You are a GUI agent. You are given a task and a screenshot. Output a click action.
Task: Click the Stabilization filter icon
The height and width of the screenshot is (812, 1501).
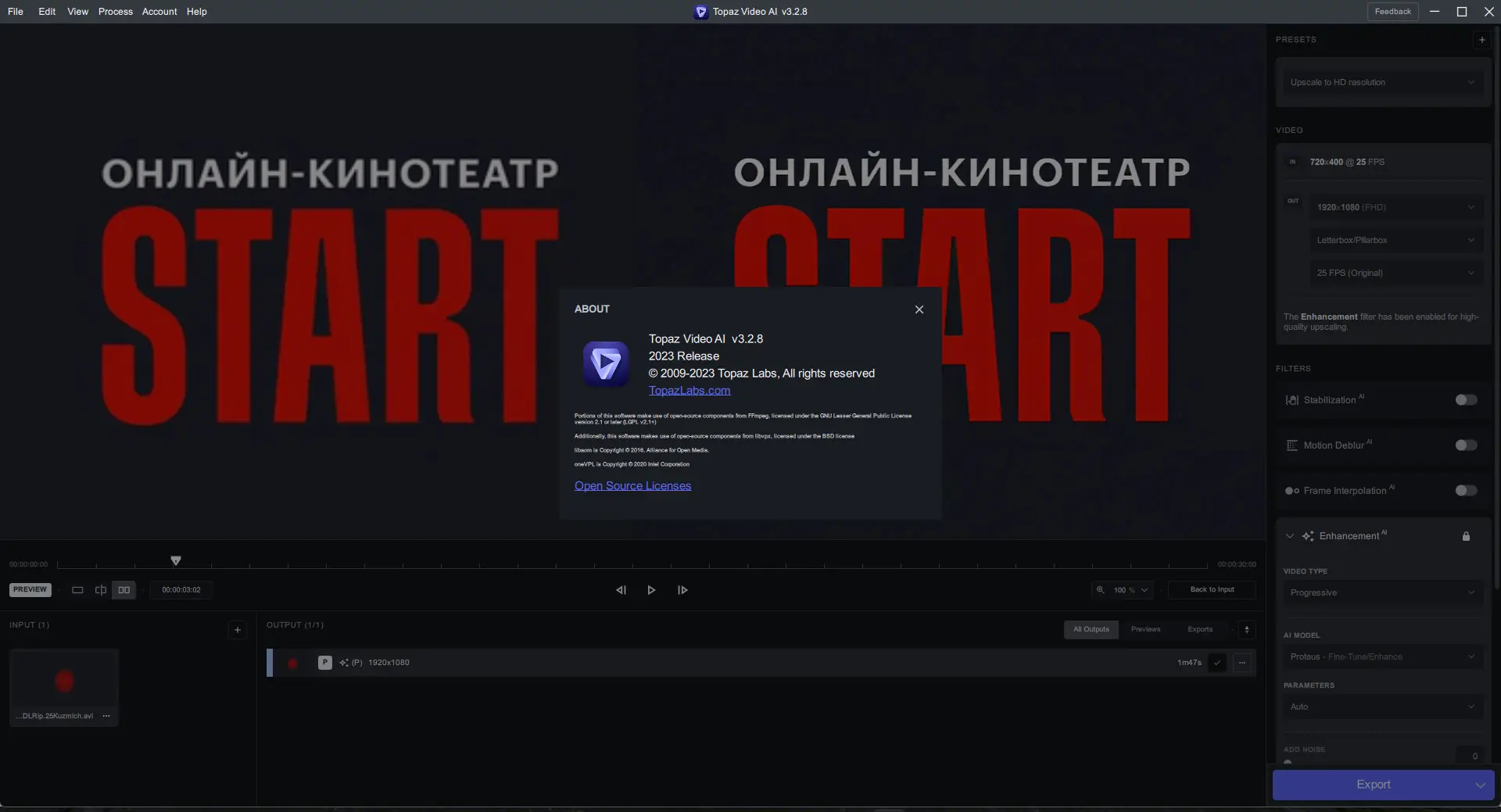1292,400
